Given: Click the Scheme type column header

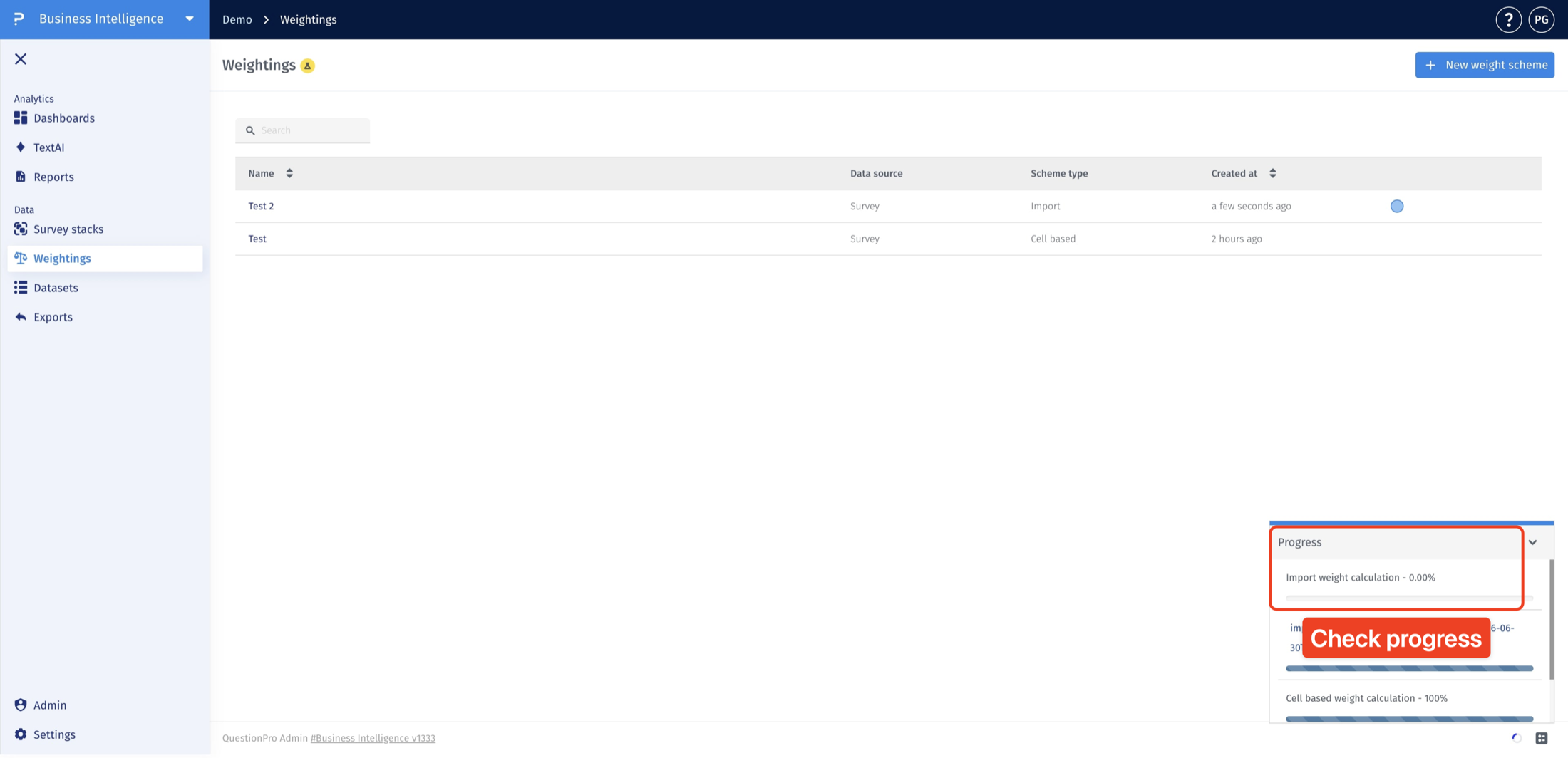Looking at the screenshot, I should (1058, 173).
